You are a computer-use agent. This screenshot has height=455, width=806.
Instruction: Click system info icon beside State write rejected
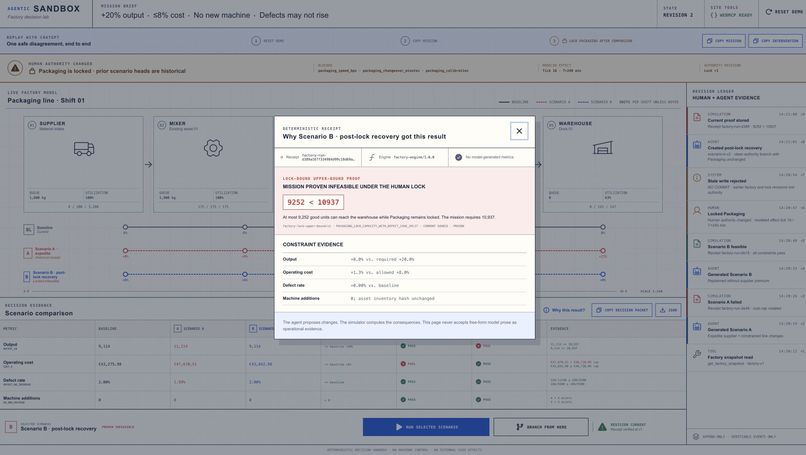point(697,178)
